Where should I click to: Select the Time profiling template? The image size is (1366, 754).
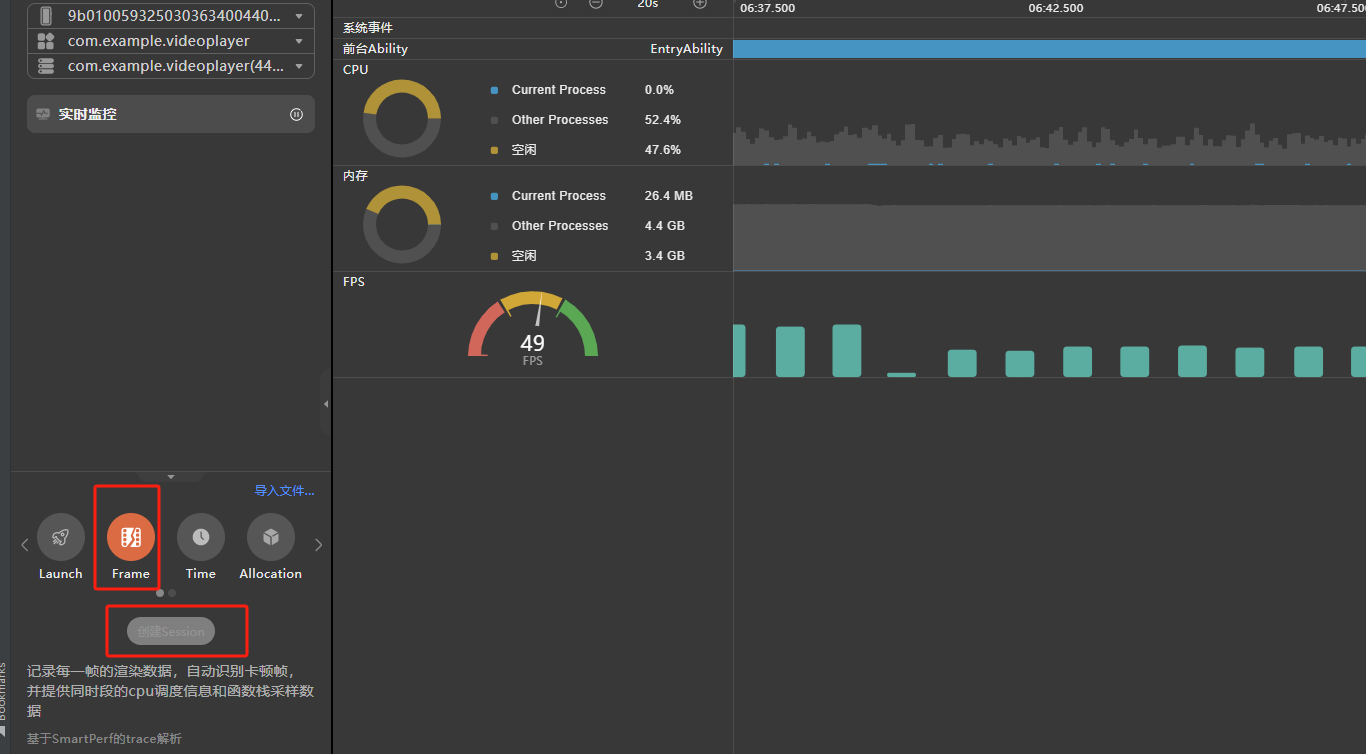(x=201, y=537)
